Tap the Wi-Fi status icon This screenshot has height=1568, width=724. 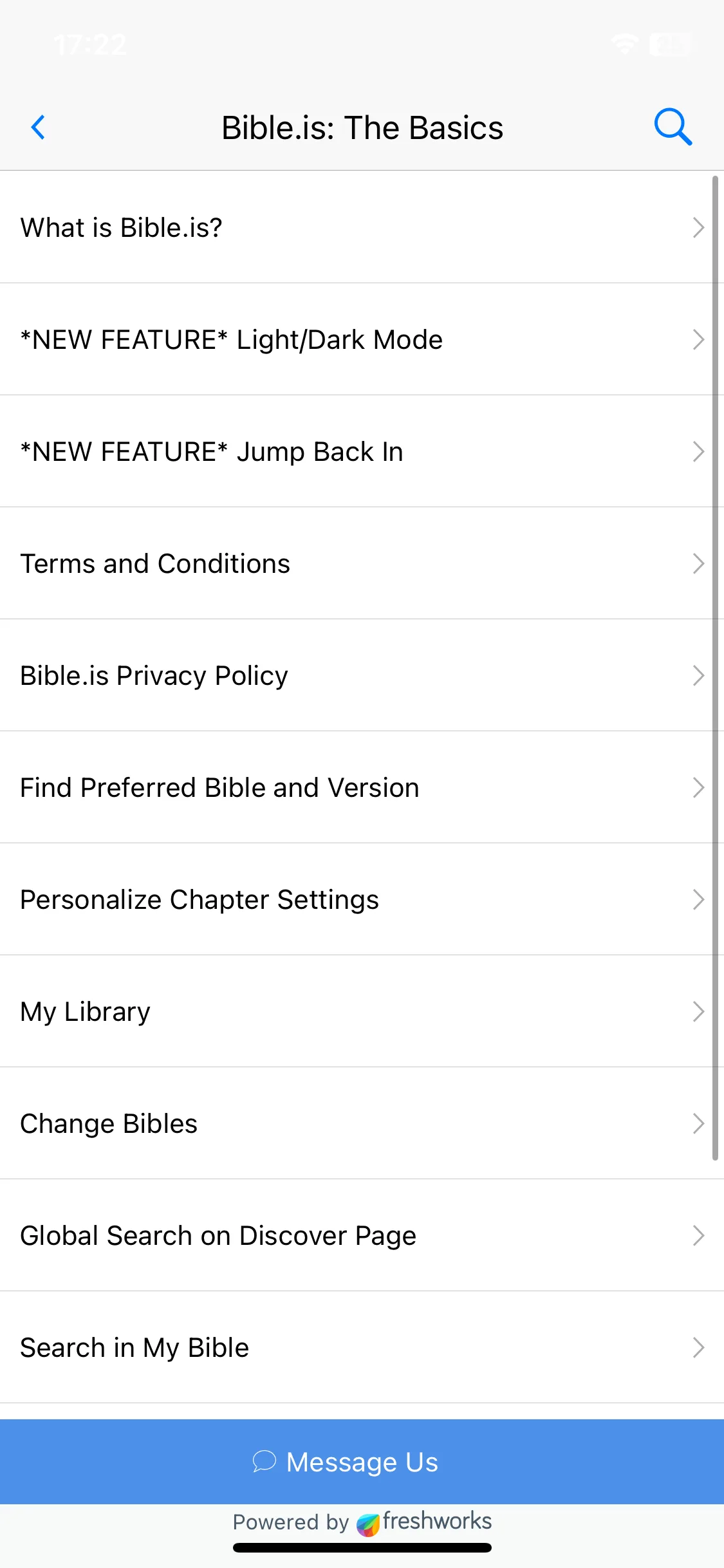click(625, 44)
